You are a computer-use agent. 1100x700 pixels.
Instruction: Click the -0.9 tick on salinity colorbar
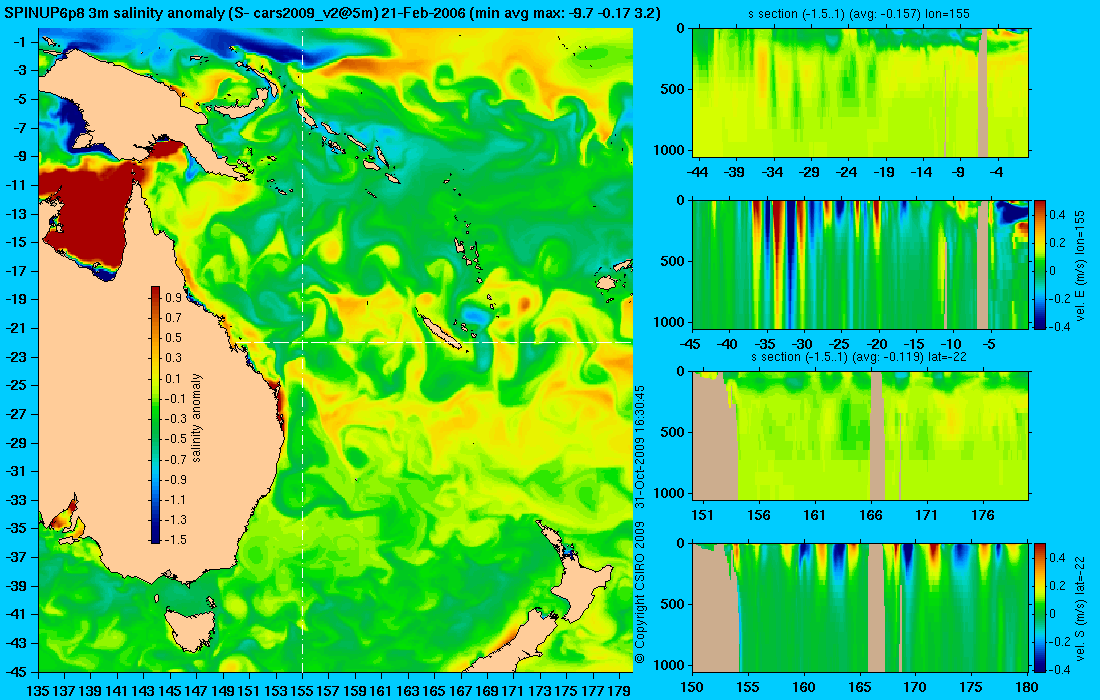pyautogui.click(x=175, y=479)
